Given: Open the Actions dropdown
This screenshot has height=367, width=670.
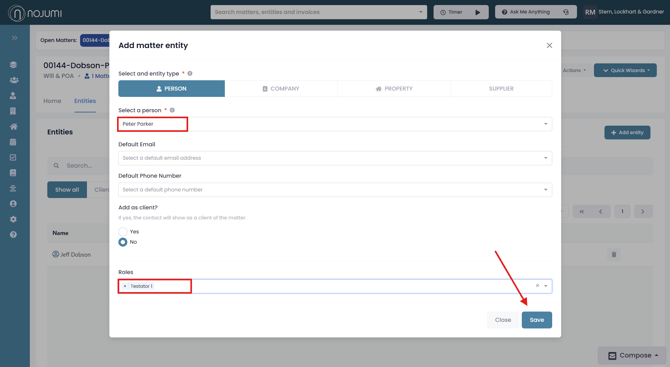Looking at the screenshot, I should (x=574, y=70).
